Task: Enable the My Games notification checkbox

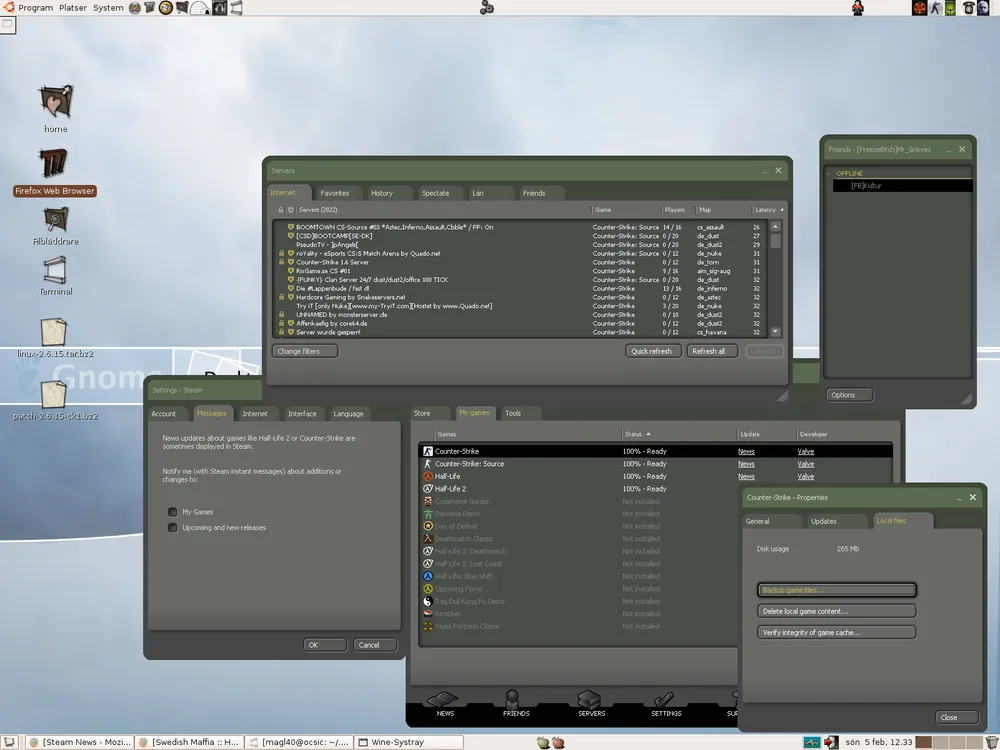Action: point(173,512)
